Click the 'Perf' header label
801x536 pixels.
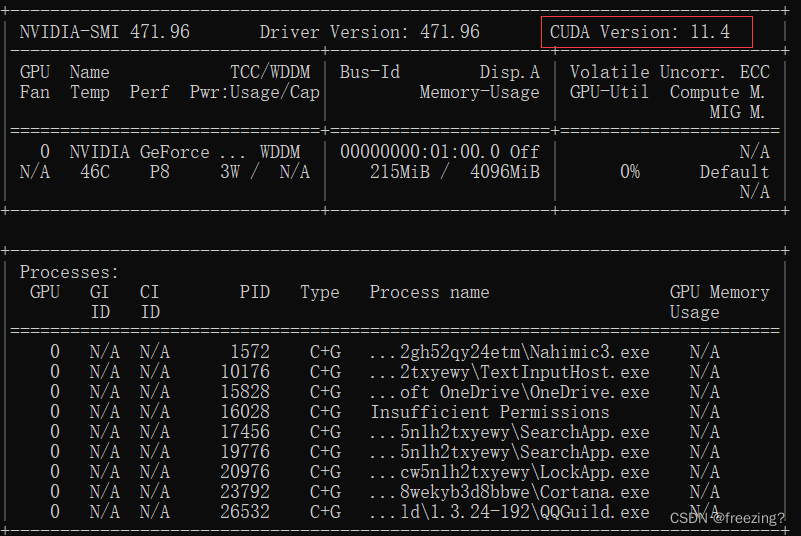149,92
